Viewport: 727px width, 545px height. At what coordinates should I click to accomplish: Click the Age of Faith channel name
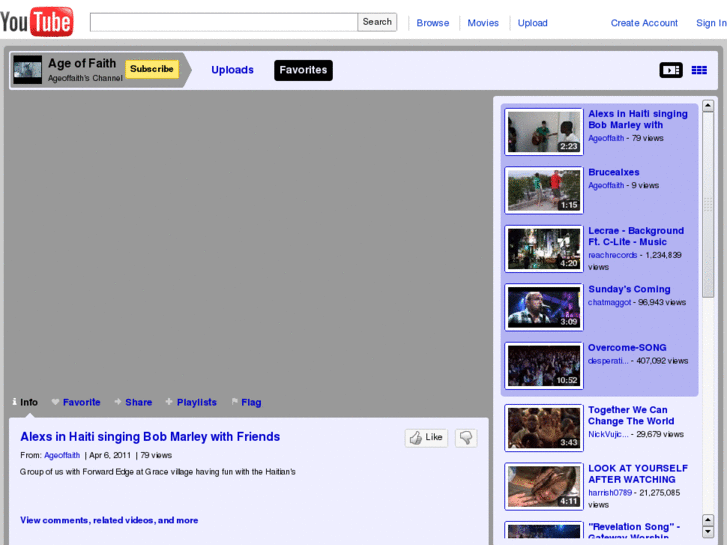point(82,63)
